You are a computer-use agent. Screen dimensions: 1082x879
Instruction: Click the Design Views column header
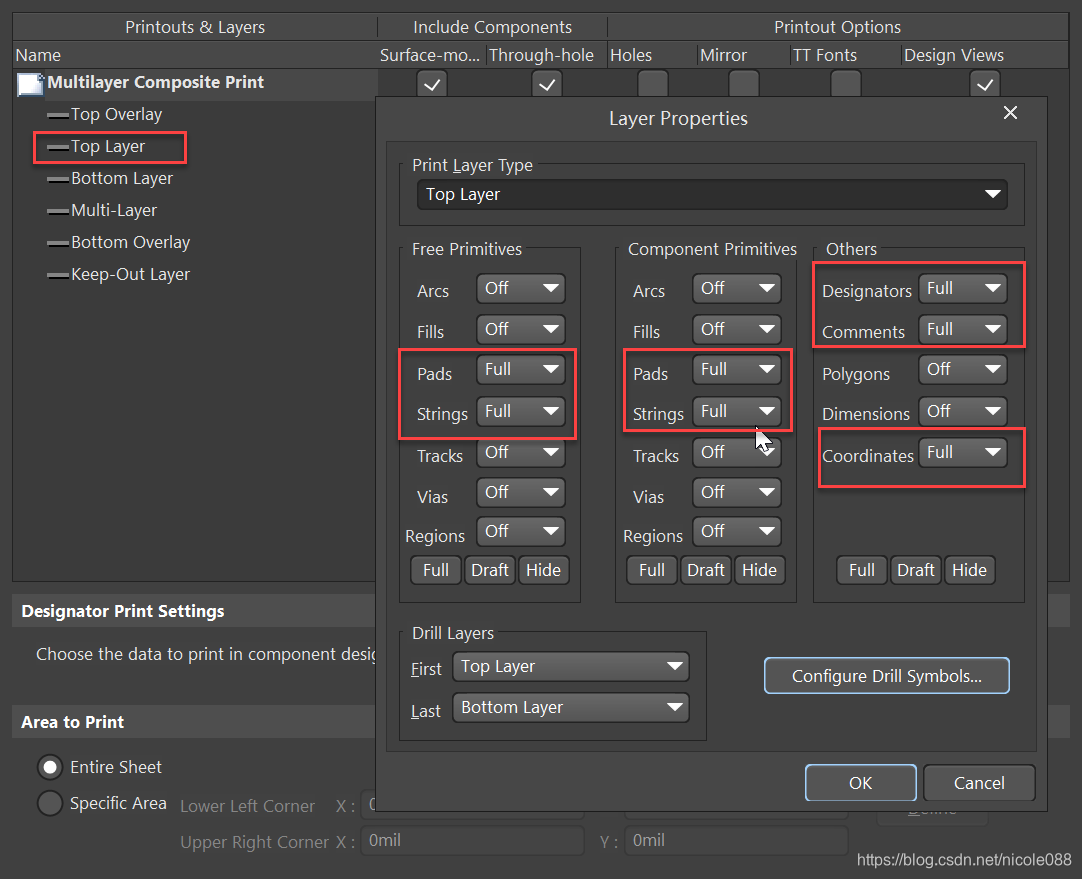click(953, 56)
